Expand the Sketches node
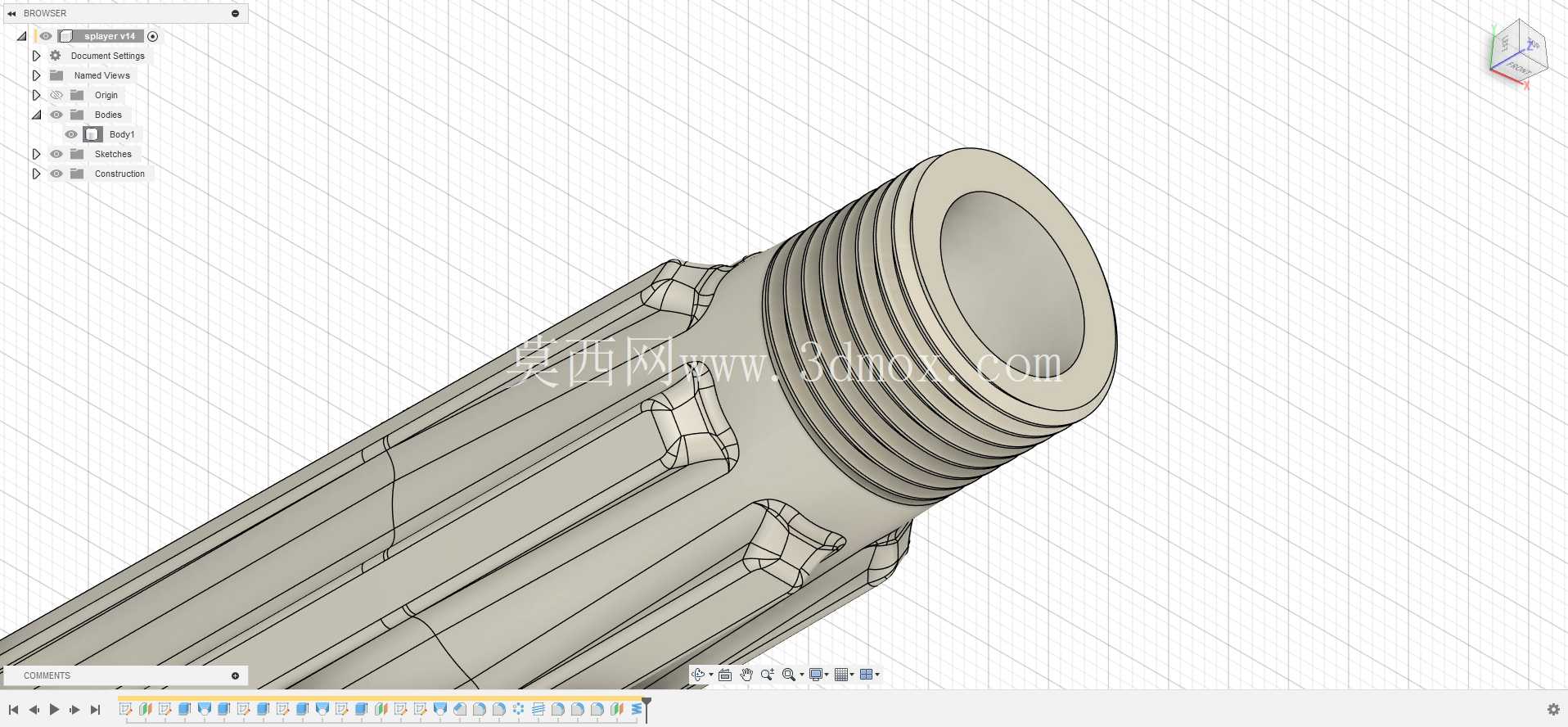Viewport: 1568px width, 727px height. [x=36, y=154]
